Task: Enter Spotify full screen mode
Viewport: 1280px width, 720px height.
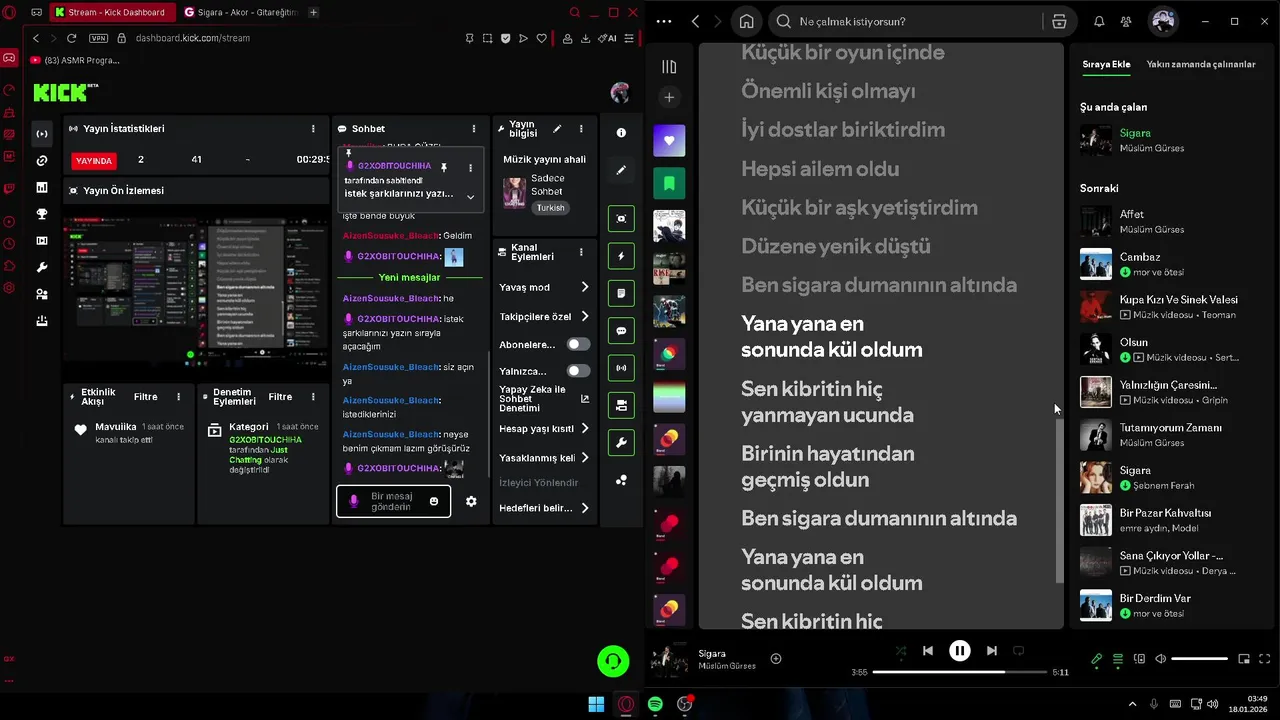Action: click(x=1265, y=659)
